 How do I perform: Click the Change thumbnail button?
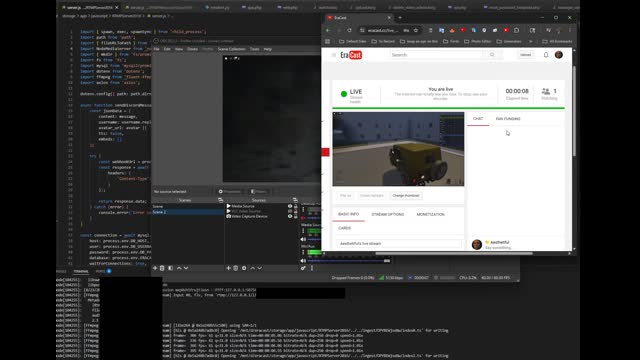[406, 196]
